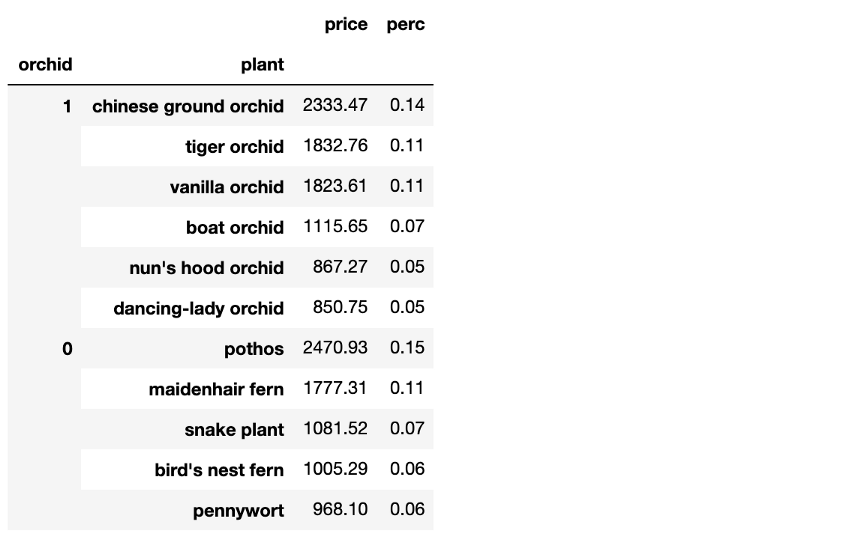Click the price column header

pyautogui.click(x=346, y=25)
